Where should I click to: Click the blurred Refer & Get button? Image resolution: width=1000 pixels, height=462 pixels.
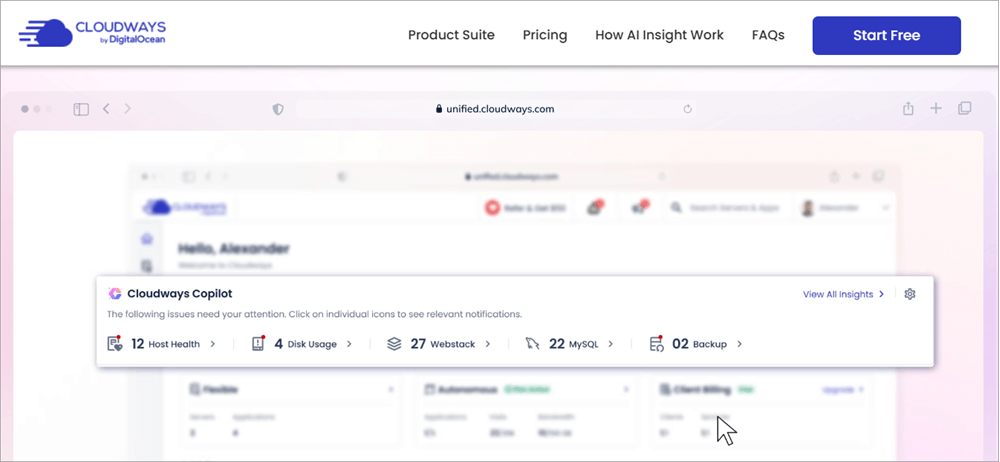(526, 207)
